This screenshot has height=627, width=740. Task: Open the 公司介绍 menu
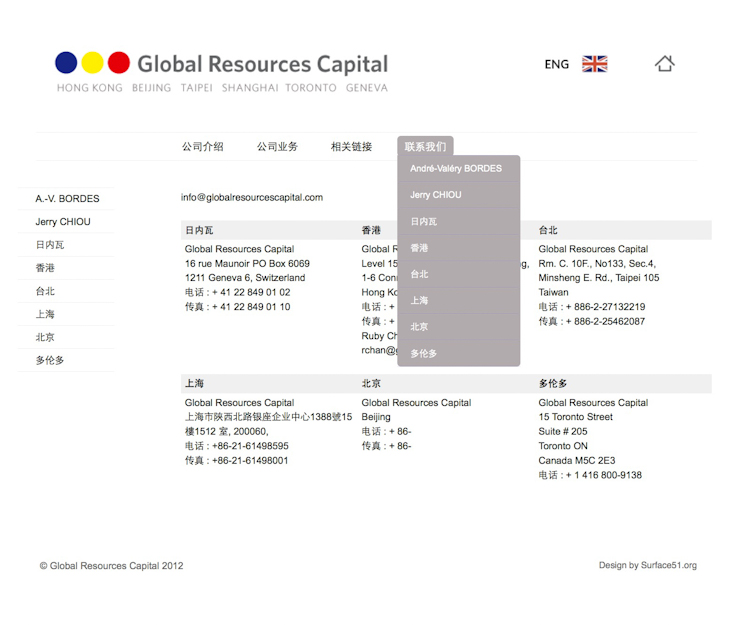pyautogui.click(x=202, y=147)
